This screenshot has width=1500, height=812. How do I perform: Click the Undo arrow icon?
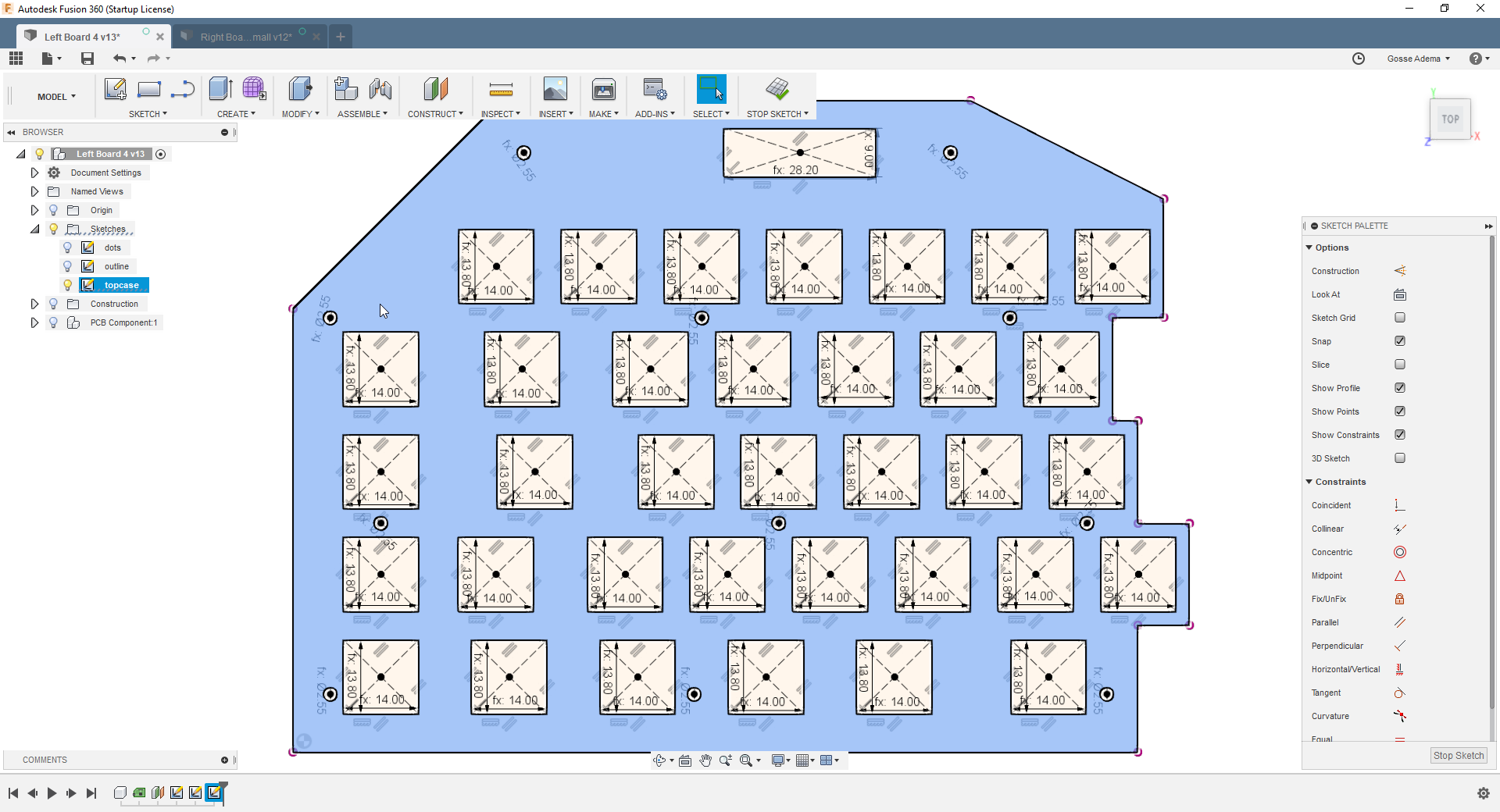120,59
